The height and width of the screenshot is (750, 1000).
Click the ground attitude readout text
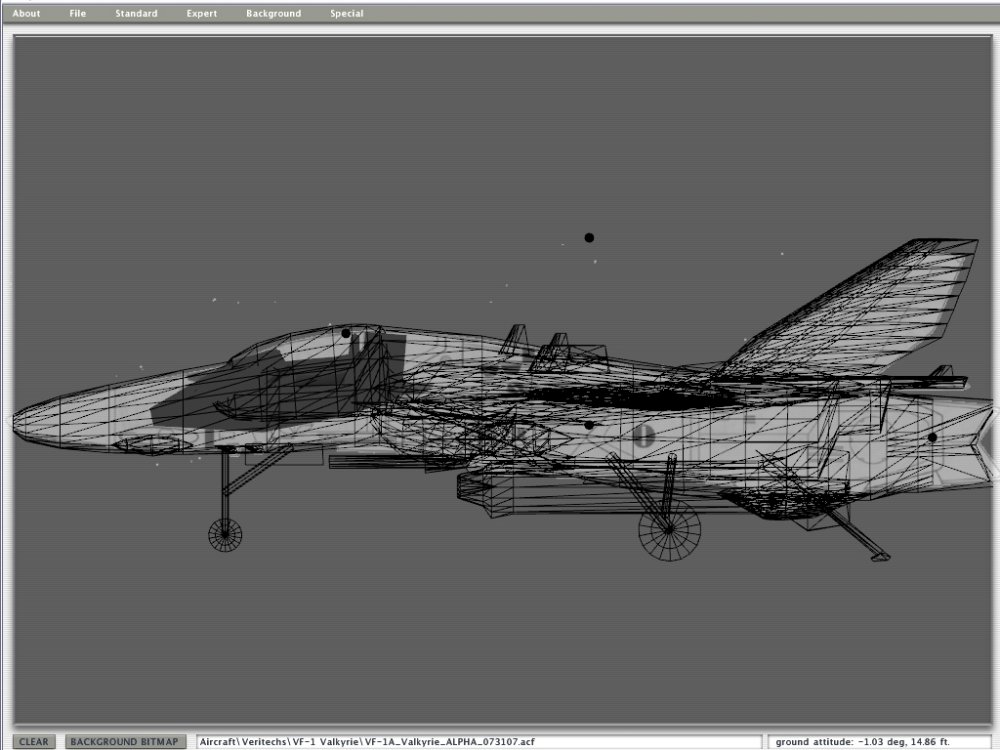click(862, 742)
